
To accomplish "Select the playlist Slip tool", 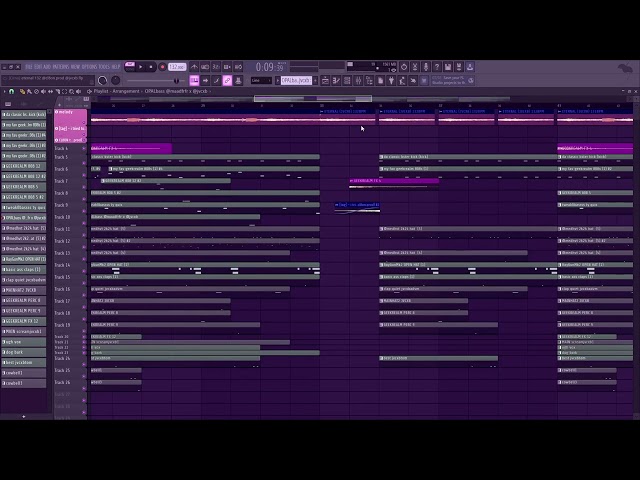I will click(x=50, y=91).
